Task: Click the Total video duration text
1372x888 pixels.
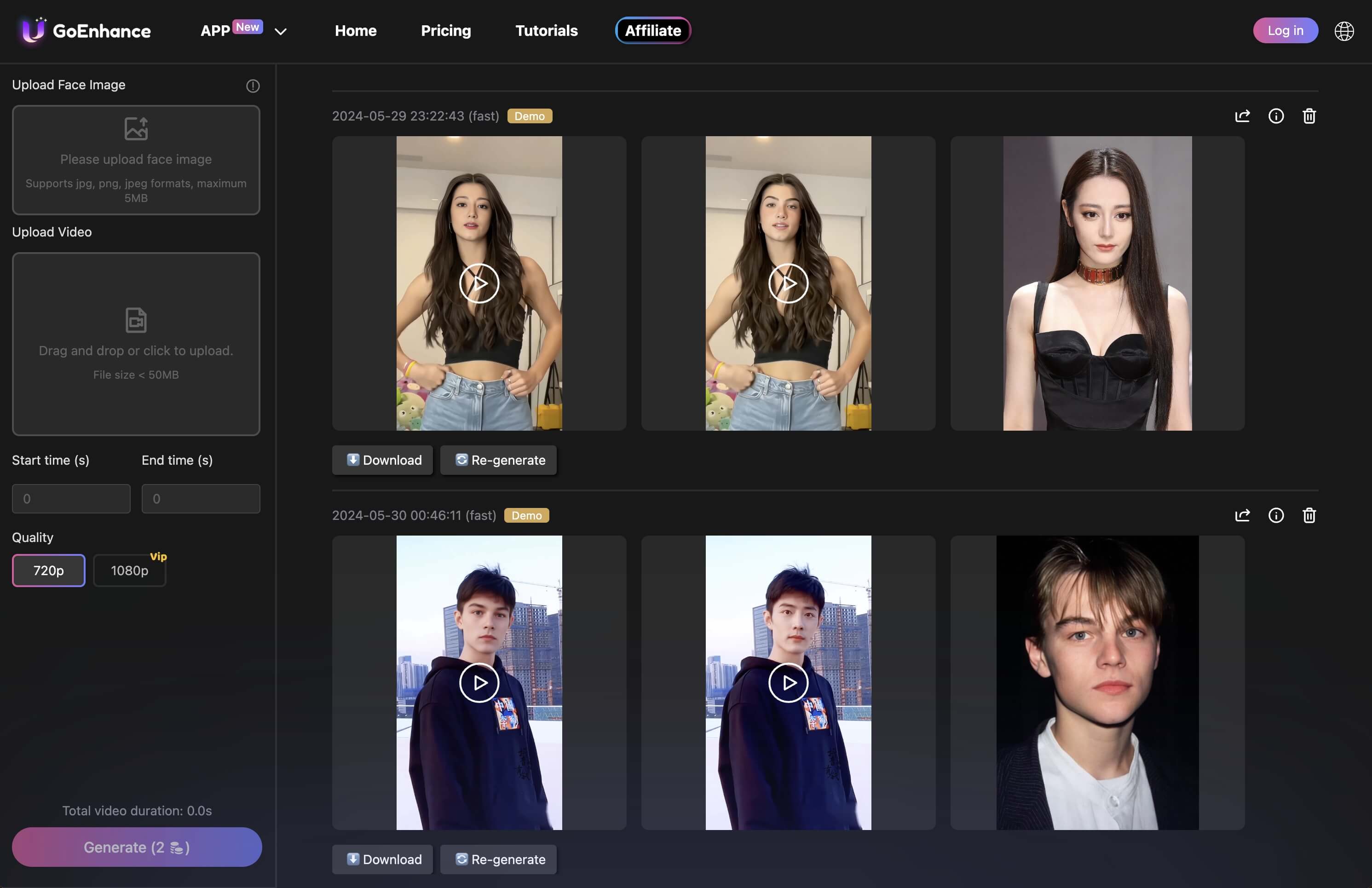Action: coord(137,810)
